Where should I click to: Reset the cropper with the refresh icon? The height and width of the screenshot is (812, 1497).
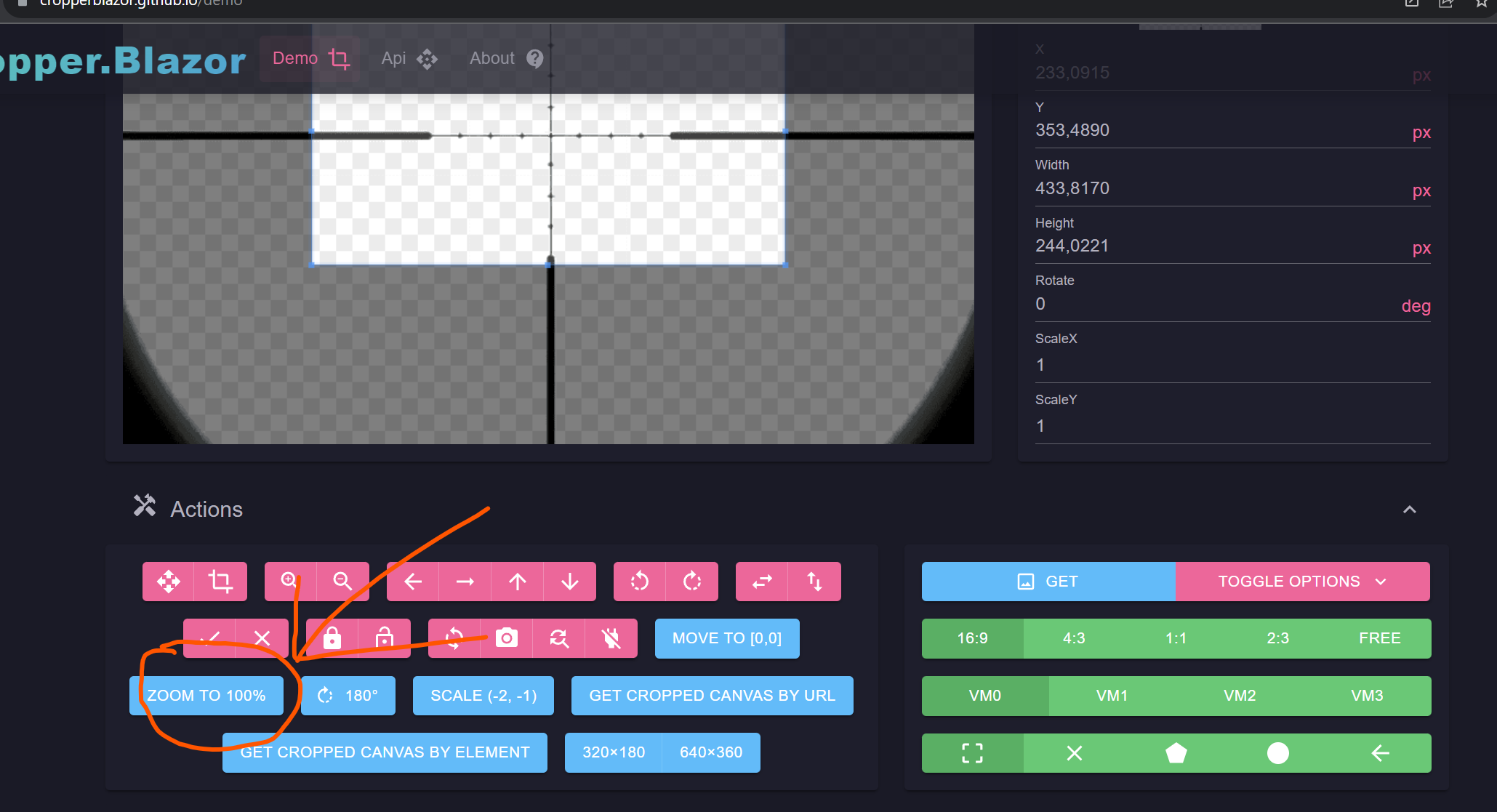pos(558,638)
